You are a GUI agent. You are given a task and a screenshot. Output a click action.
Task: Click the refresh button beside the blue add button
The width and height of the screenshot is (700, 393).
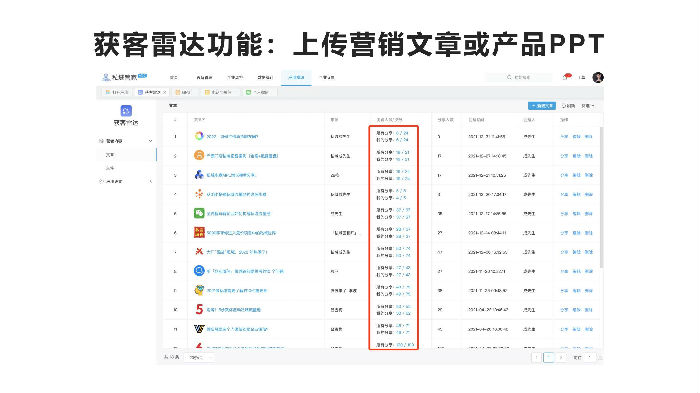[568, 106]
